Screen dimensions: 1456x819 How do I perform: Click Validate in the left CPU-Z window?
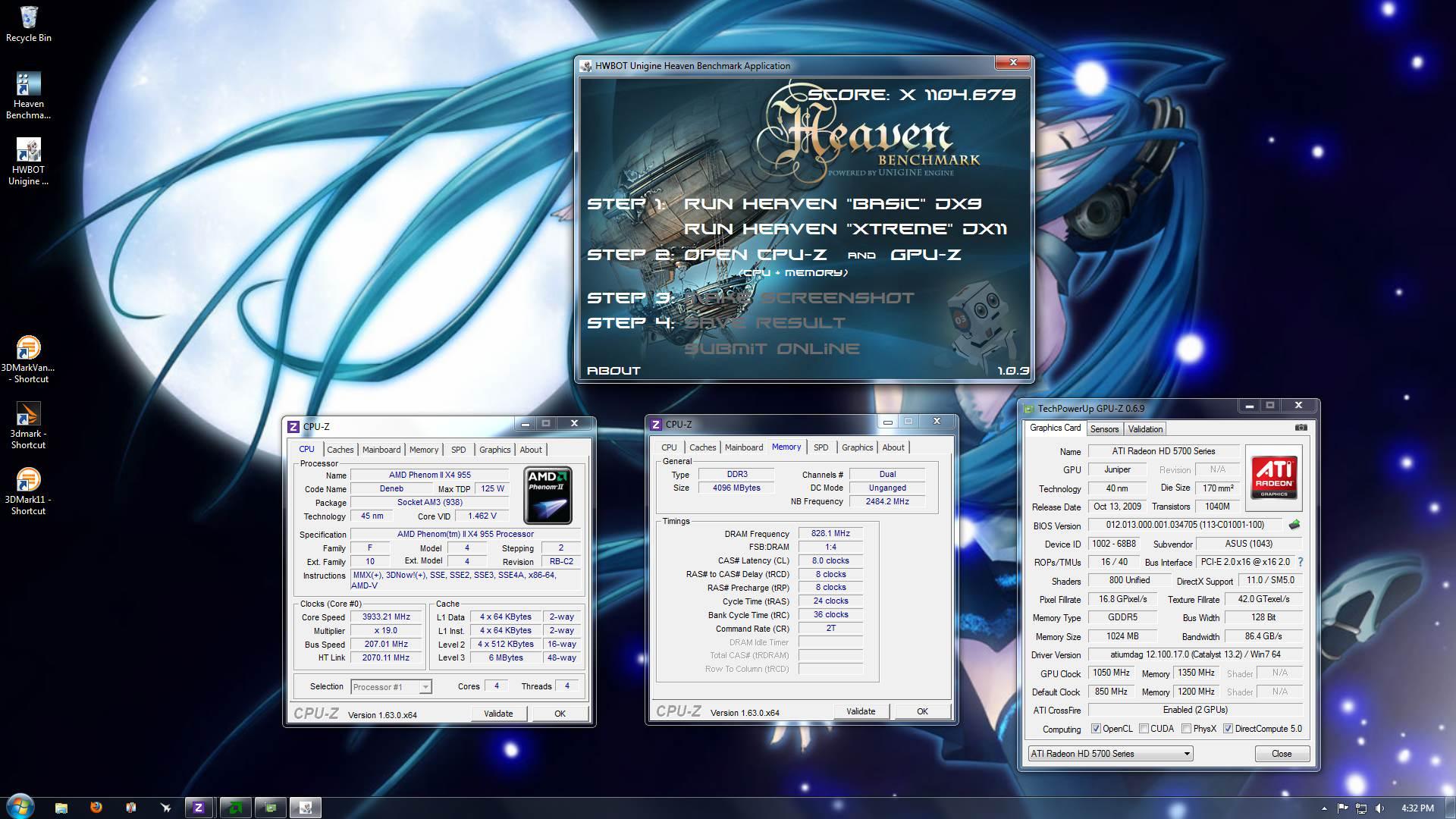pyautogui.click(x=498, y=714)
